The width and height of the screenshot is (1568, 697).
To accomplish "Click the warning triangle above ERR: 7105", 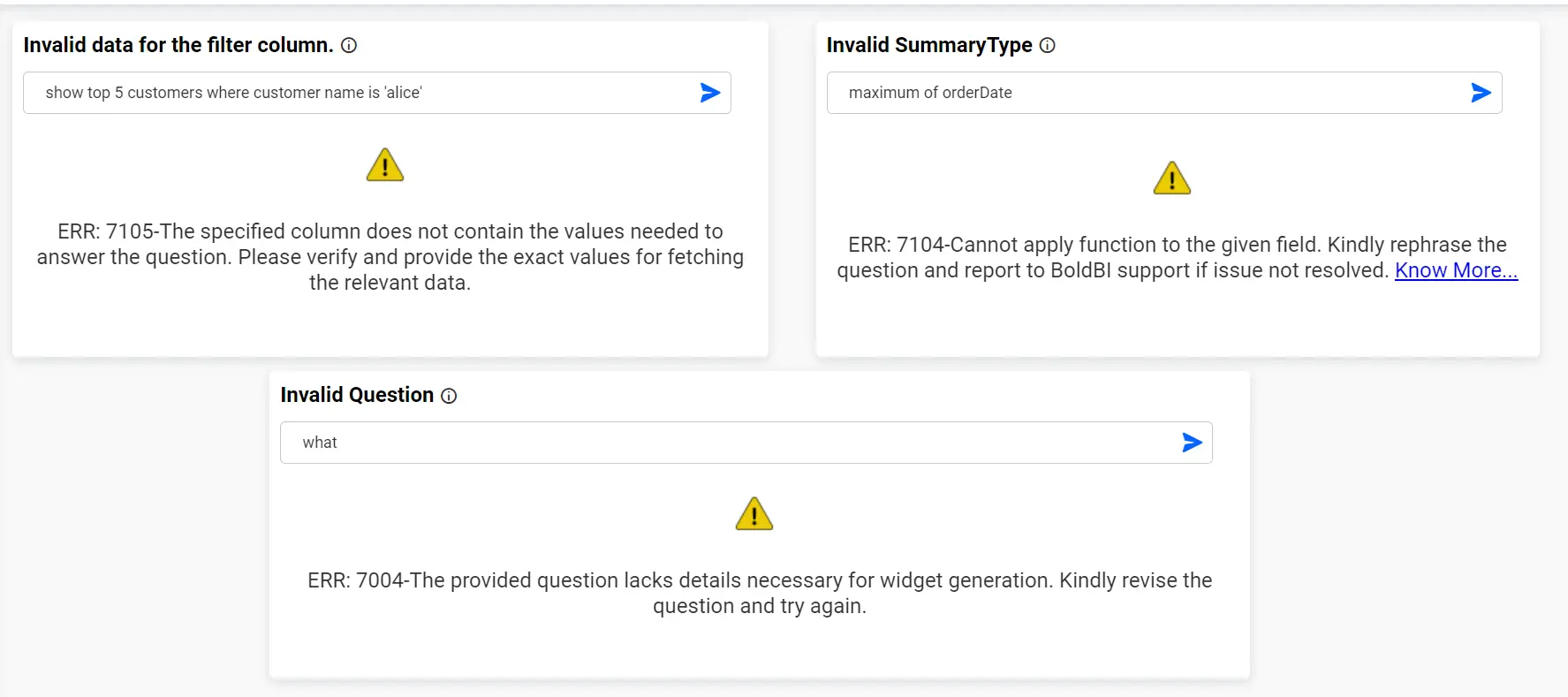I will tap(385, 165).
